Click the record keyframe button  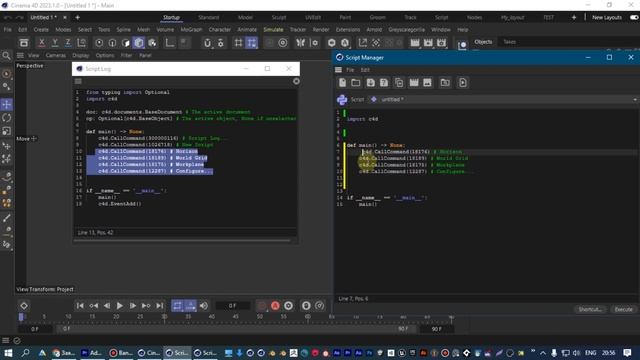pyautogui.click(x=262, y=306)
